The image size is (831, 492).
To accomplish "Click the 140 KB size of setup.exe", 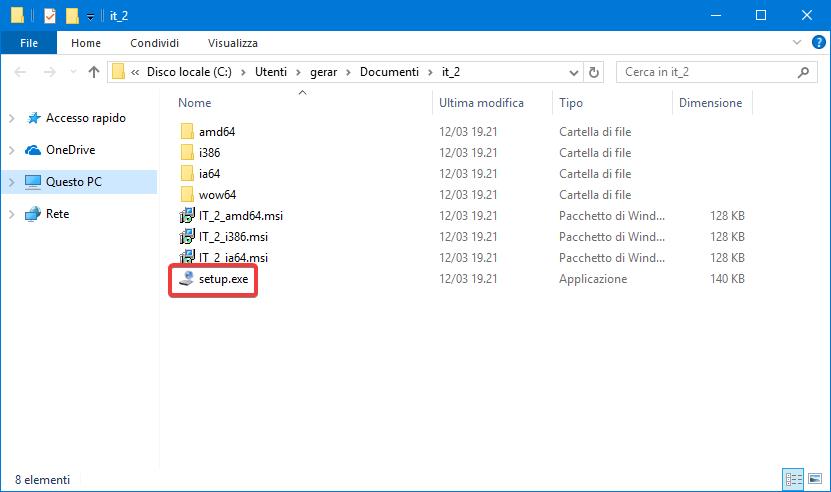I will (727, 279).
